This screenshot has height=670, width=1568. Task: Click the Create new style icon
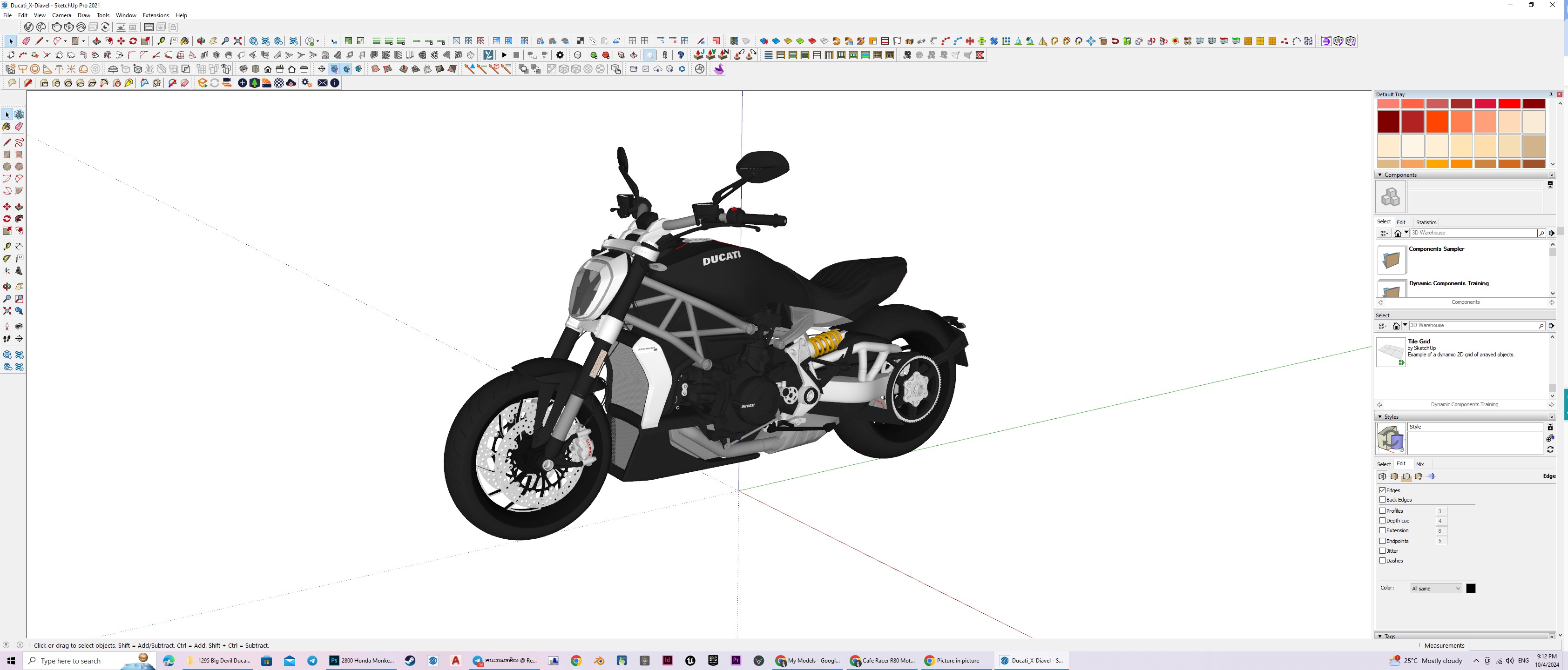(1550, 437)
